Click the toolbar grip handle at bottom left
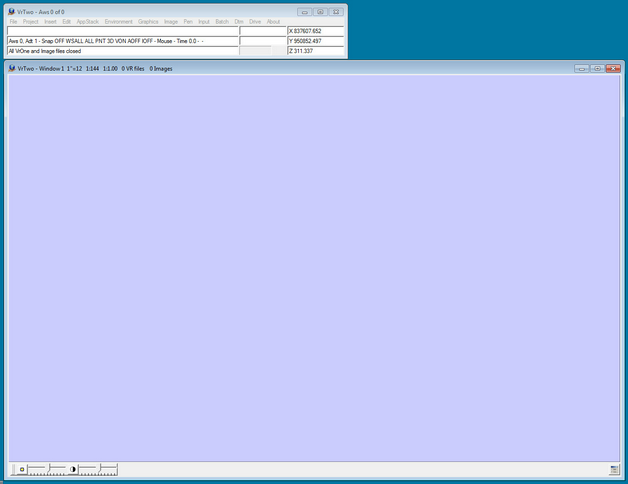Viewport: 628px width, 484px height. tap(13, 469)
